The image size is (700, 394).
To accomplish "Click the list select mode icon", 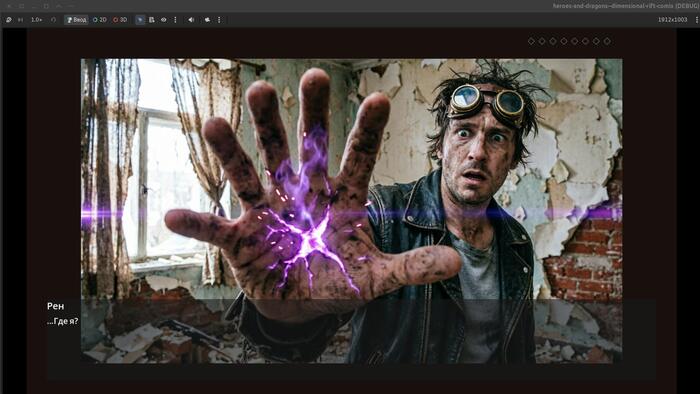I will pos(152,20).
